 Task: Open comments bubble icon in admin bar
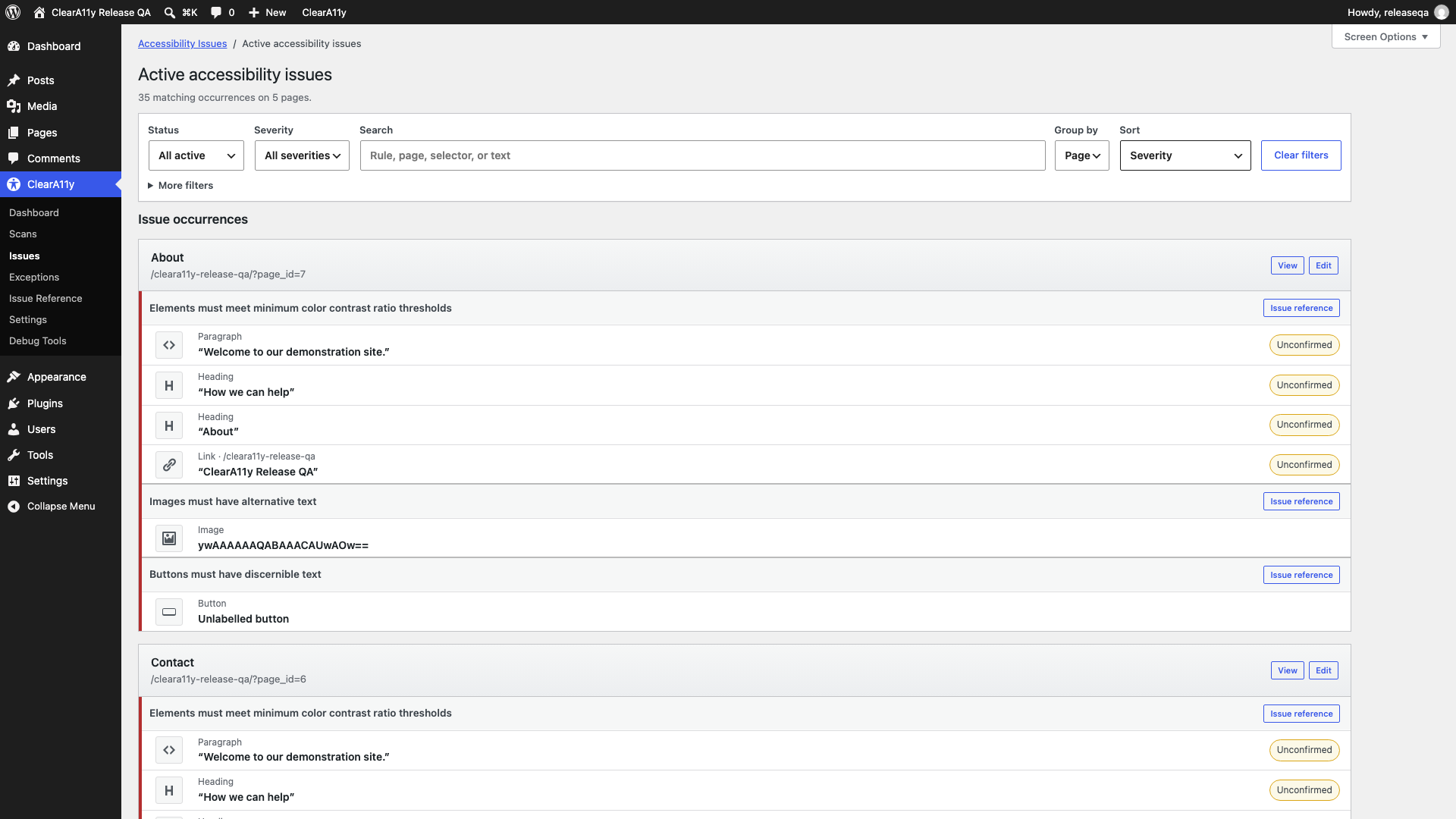pyautogui.click(x=216, y=12)
